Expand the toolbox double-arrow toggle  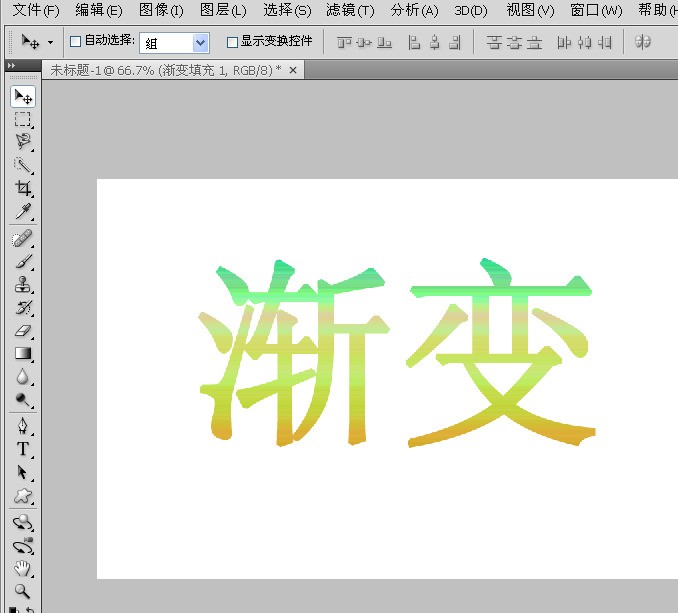click(x=12, y=65)
